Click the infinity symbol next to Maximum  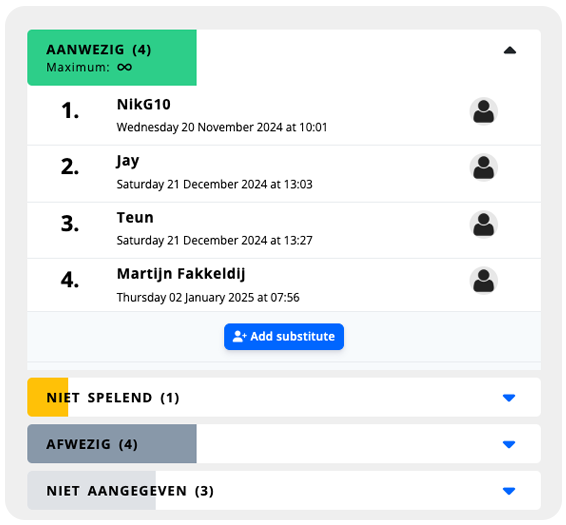tap(125, 67)
